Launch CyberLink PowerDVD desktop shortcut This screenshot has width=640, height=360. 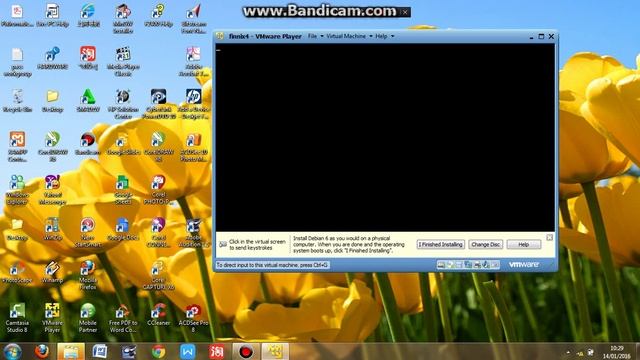point(158,104)
